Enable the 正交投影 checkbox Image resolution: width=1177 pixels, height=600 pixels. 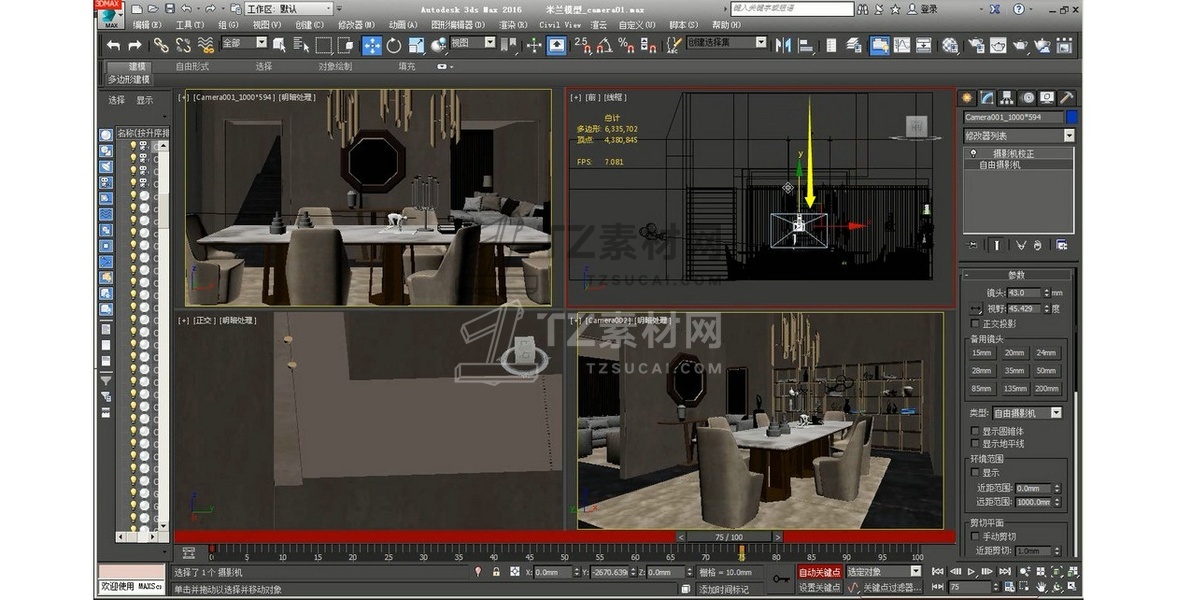pos(977,324)
